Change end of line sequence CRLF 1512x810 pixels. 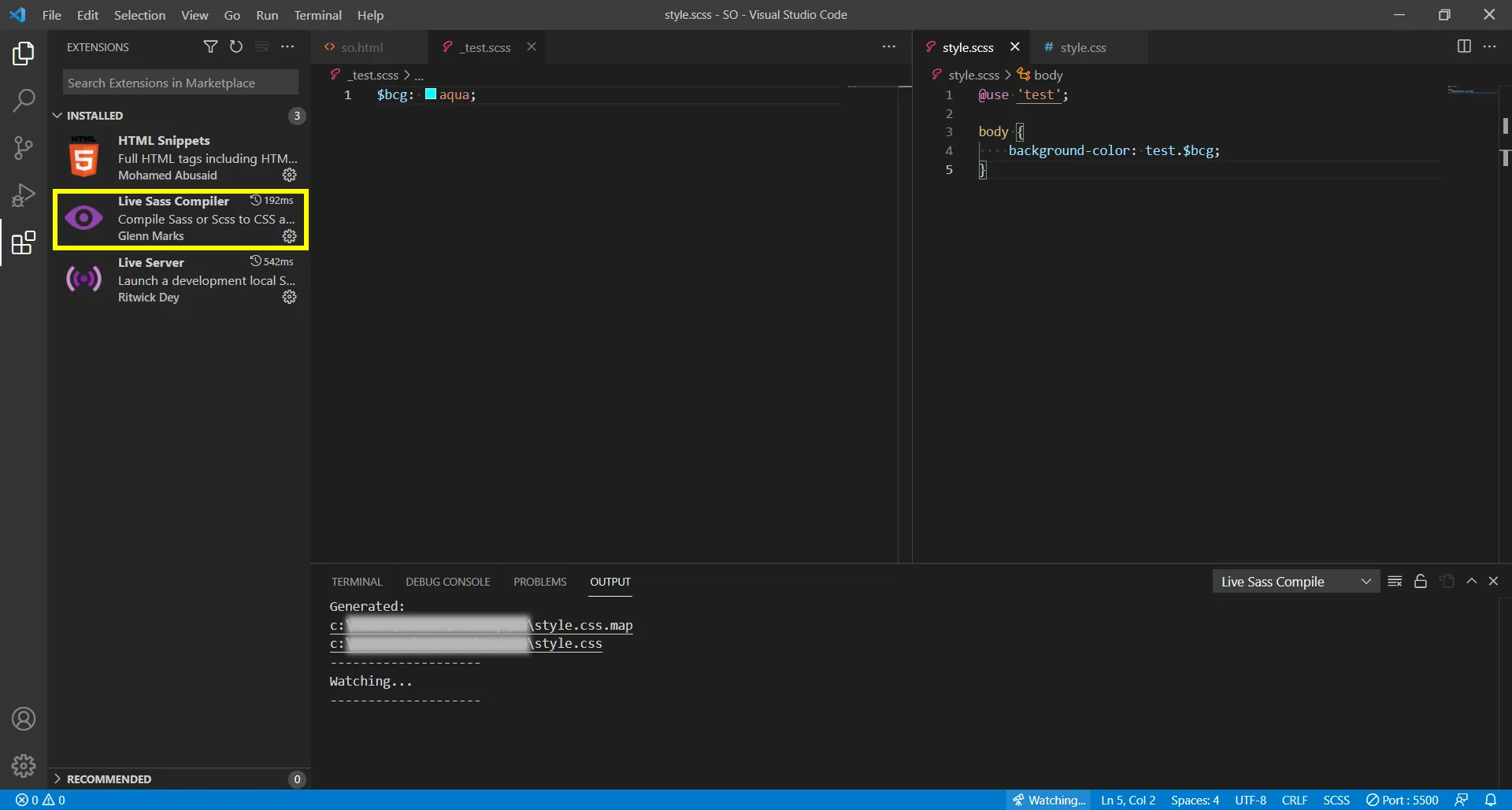click(x=1295, y=800)
